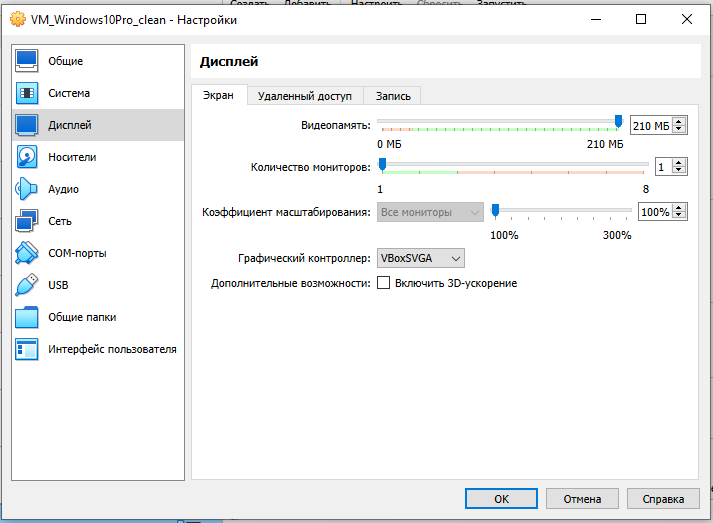The image size is (713, 523).
Task: Switch to the Запись tab
Action: pyautogui.click(x=392, y=96)
